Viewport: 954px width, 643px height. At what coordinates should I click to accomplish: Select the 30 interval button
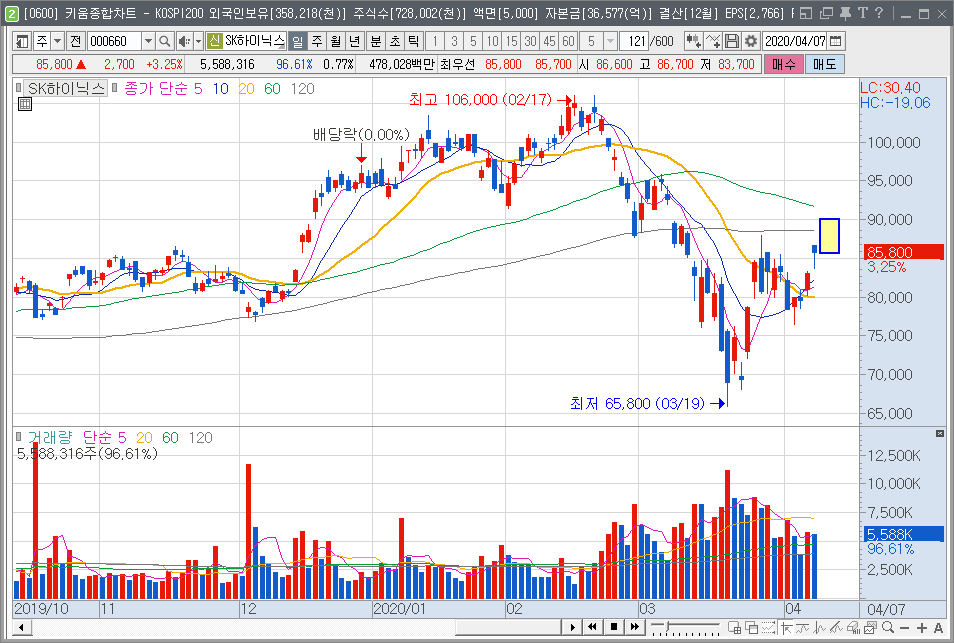(531, 41)
